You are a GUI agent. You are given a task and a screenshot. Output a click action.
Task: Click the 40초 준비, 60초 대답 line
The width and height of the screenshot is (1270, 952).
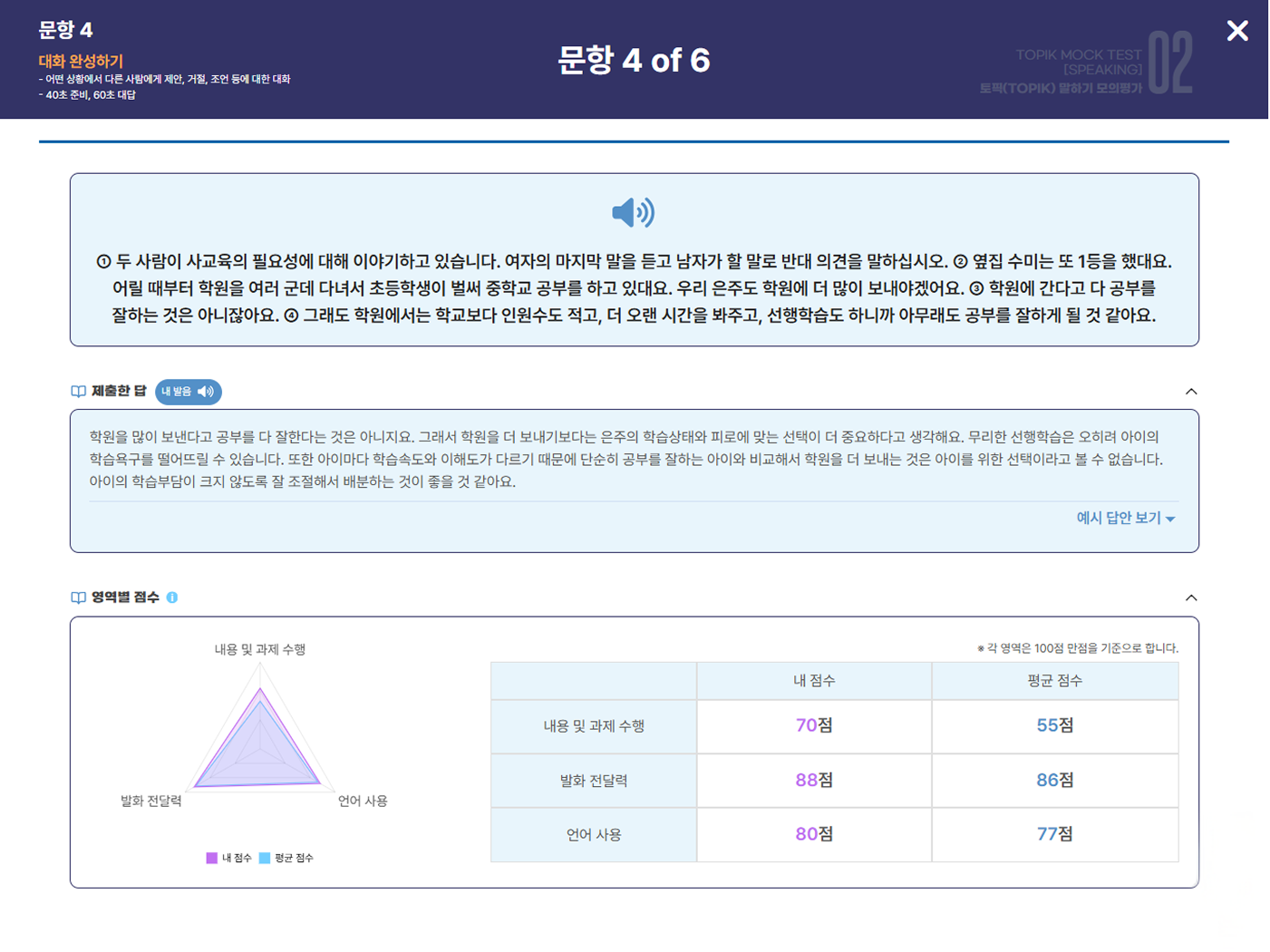[87, 94]
